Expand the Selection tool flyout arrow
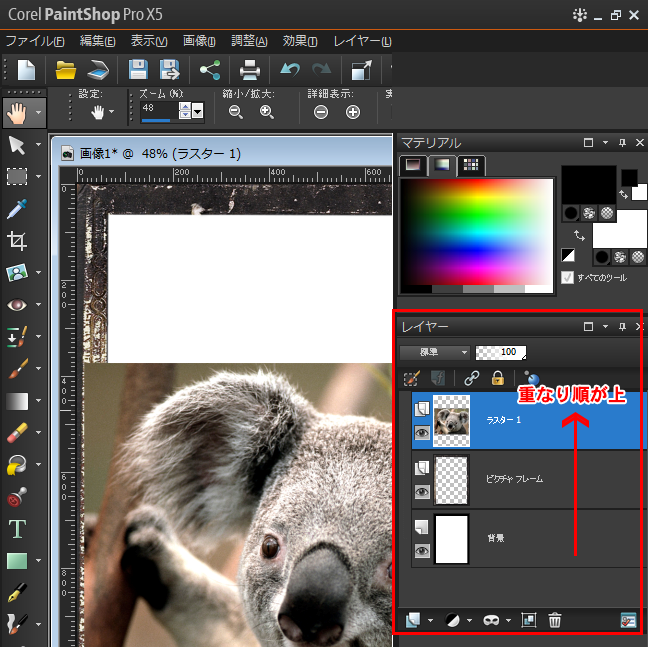 (38, 176)
